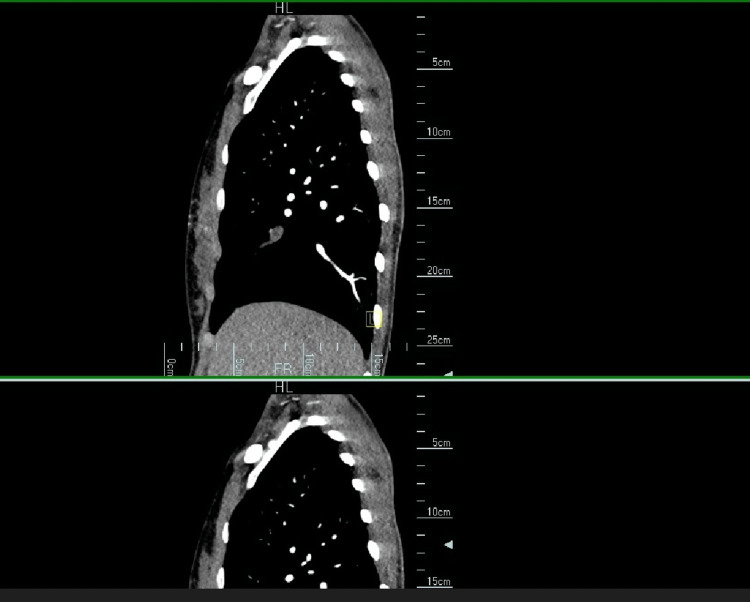Click the yellow highlighted rib in upper view
The width and height of the screenshot is (750, 602).
coord(378,317)
